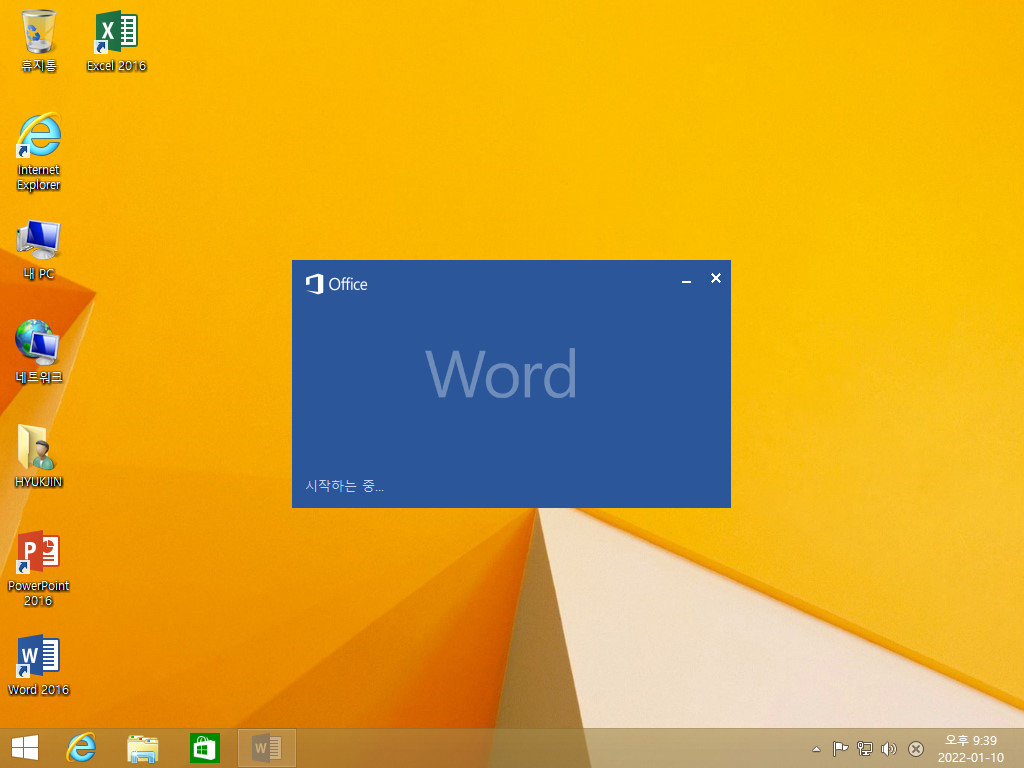Click the '시작하는 중...' status text
The width and height of the screenshot is (1024, 768).
tap(344, 486)
